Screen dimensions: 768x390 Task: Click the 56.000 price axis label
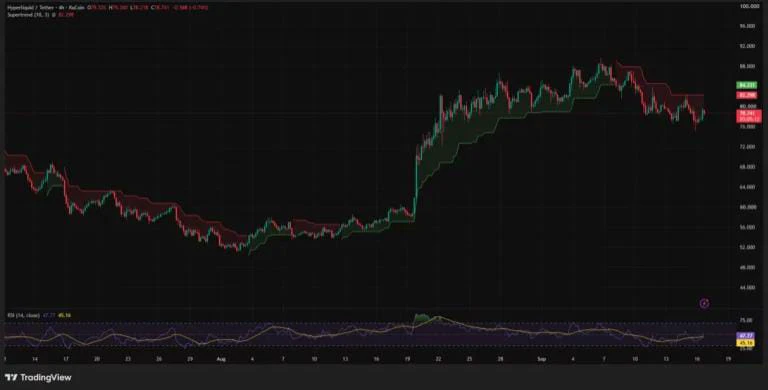coord(748,227)
